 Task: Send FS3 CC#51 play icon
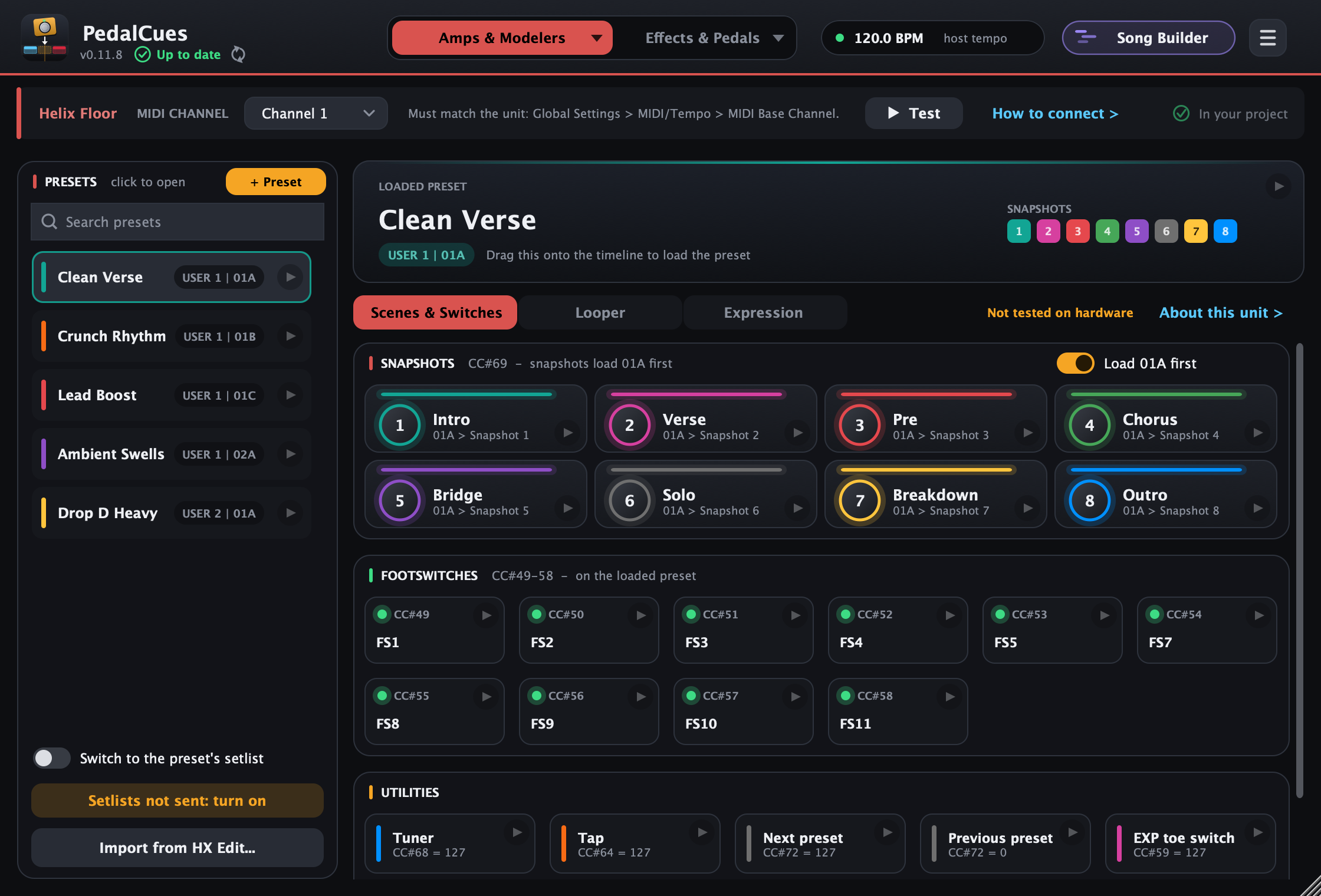click(x=796, y=615)
